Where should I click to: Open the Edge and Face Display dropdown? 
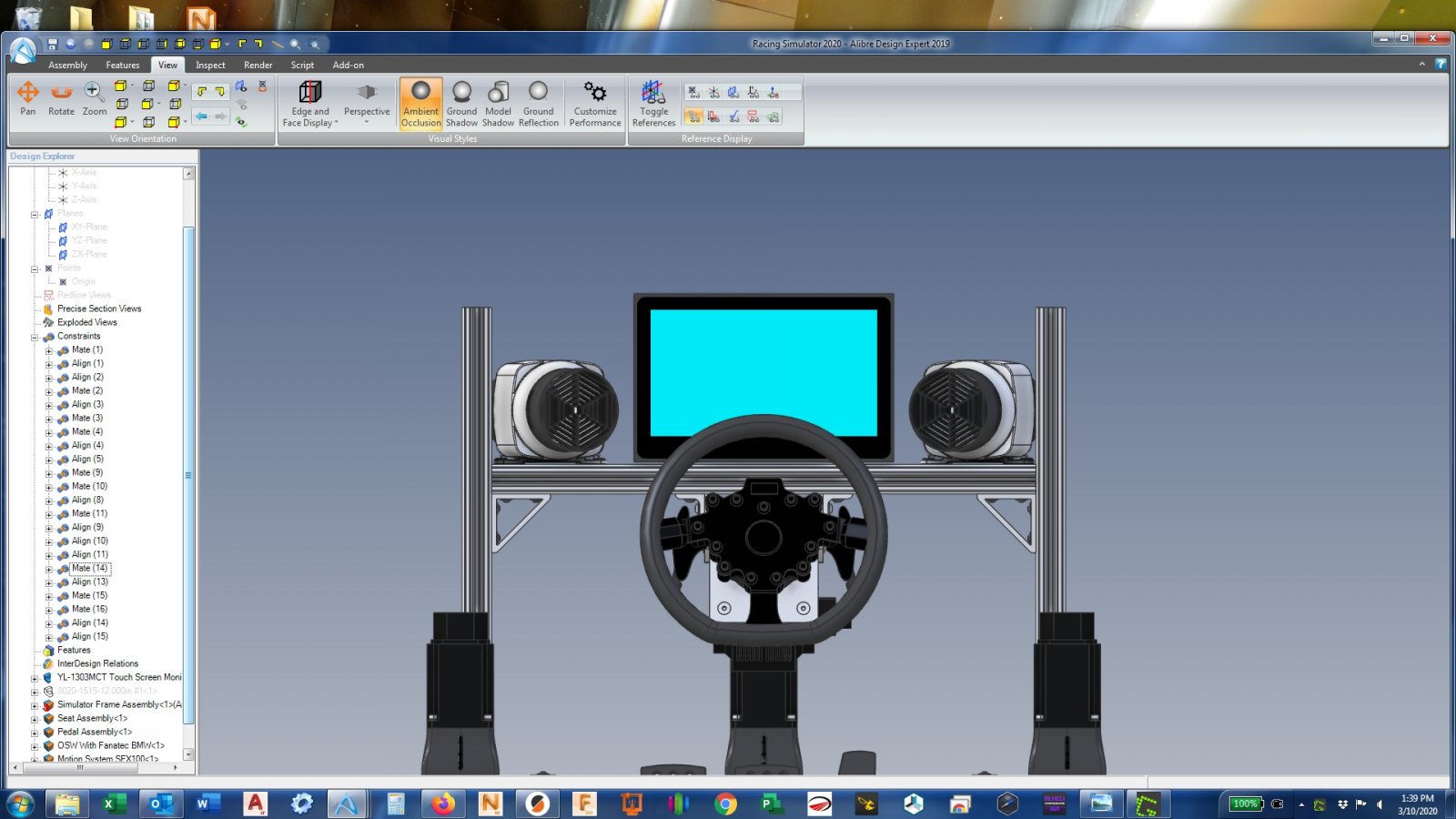[x=310, y=103]
